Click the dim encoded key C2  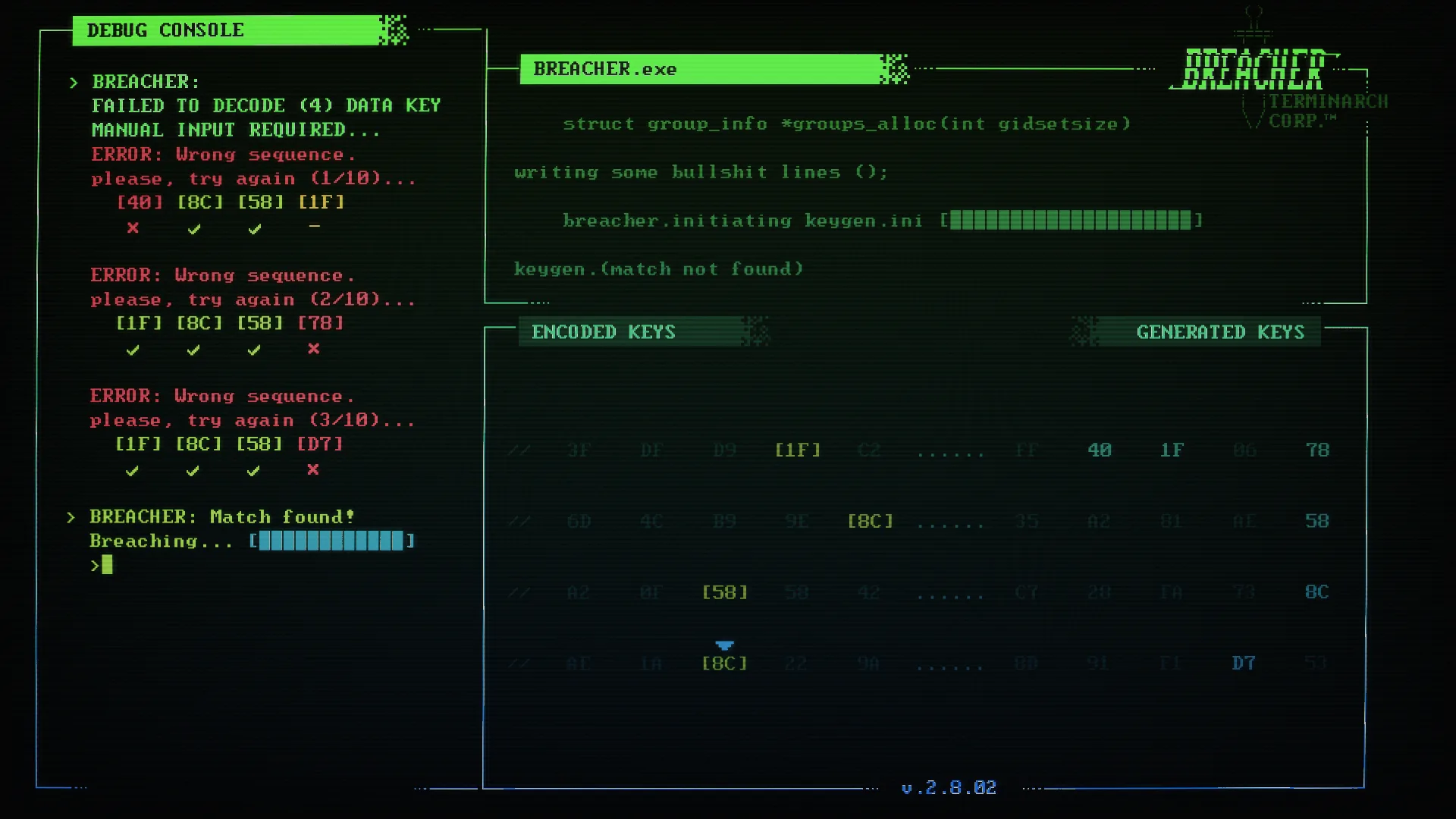pyautogui.click(x=869, y=450)
